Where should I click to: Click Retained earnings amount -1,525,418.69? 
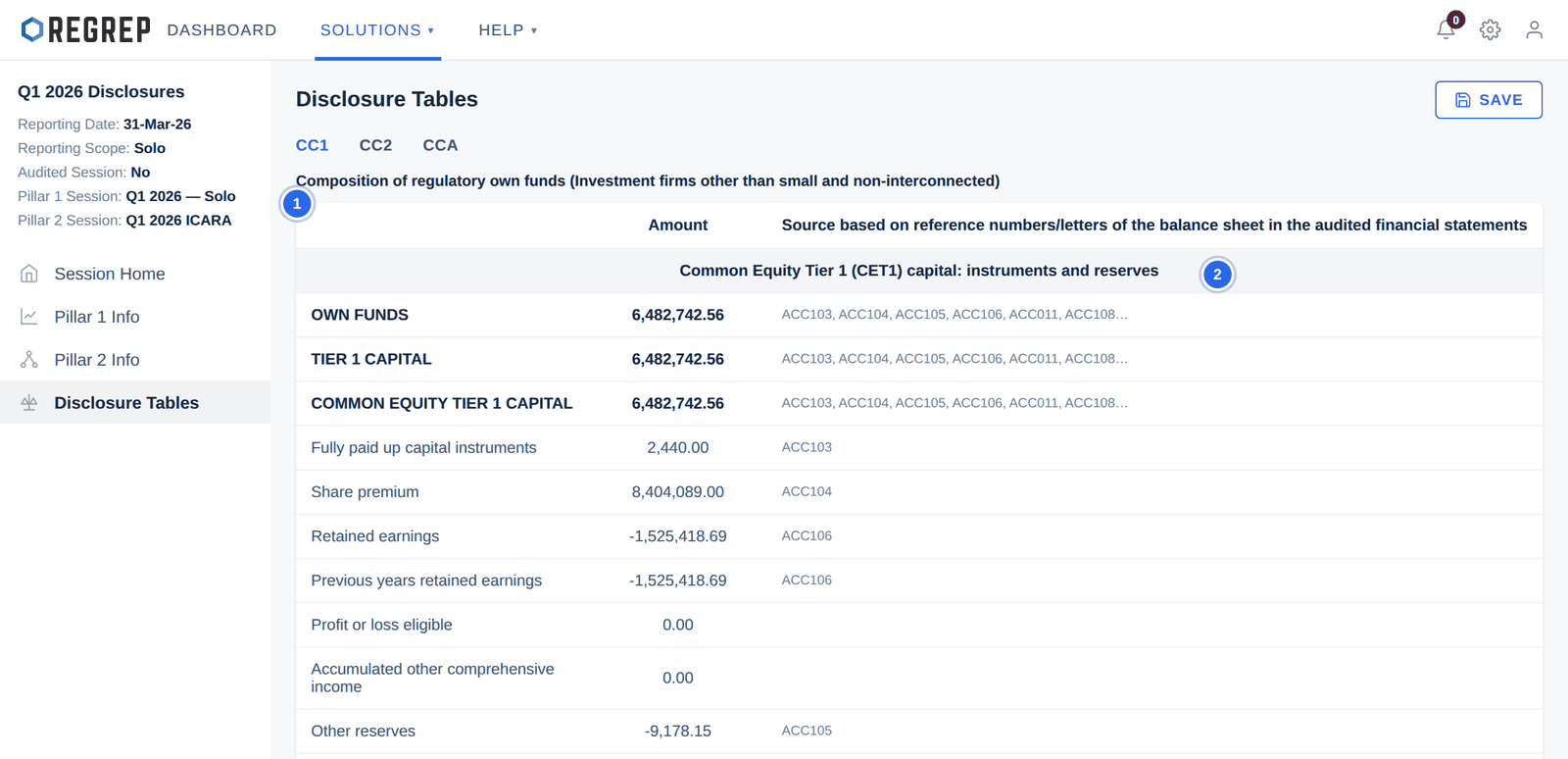pyautogui.click(x=677, y=536)
